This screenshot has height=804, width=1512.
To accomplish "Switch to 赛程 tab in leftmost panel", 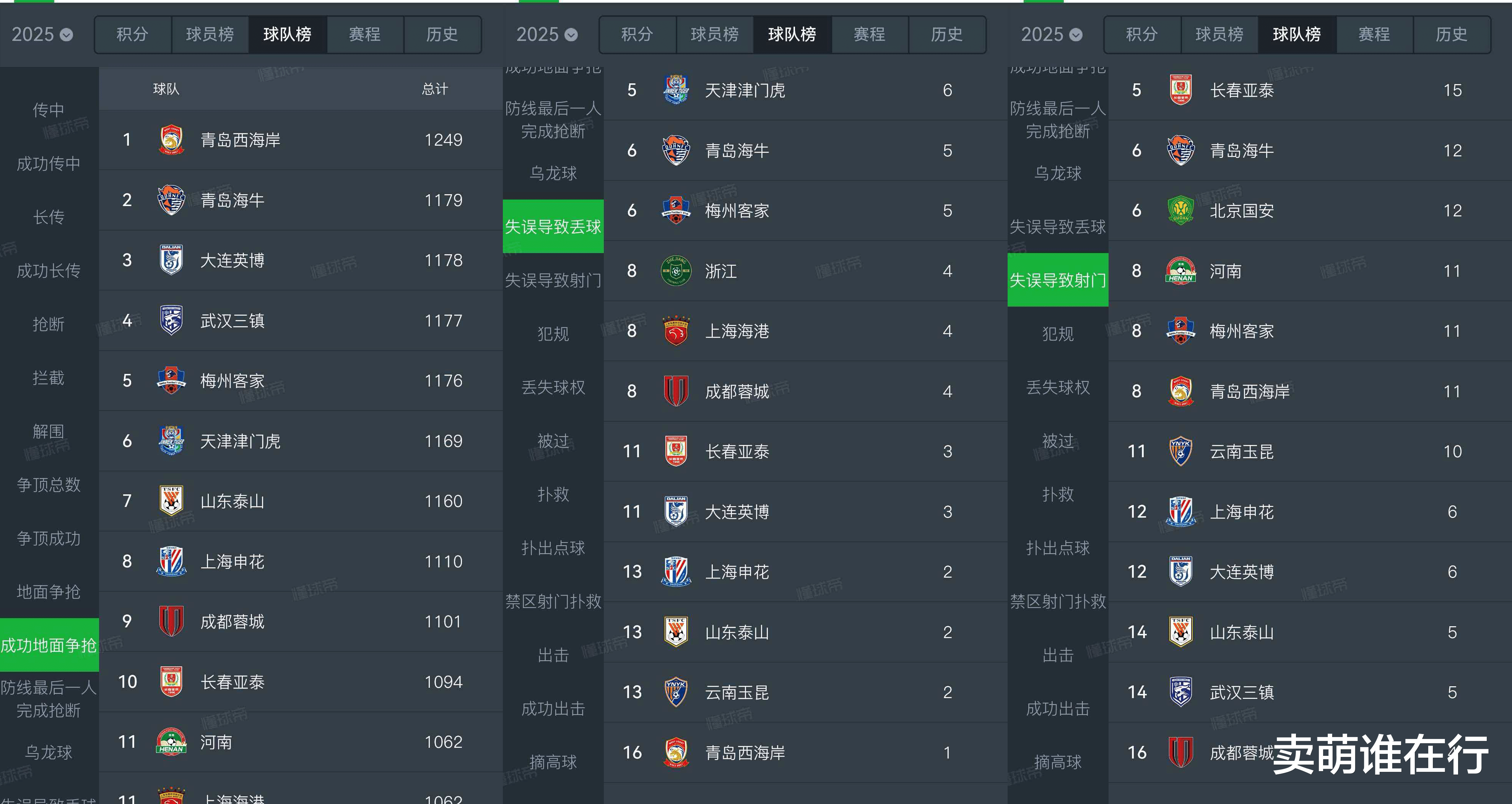I will click(364, 35).
